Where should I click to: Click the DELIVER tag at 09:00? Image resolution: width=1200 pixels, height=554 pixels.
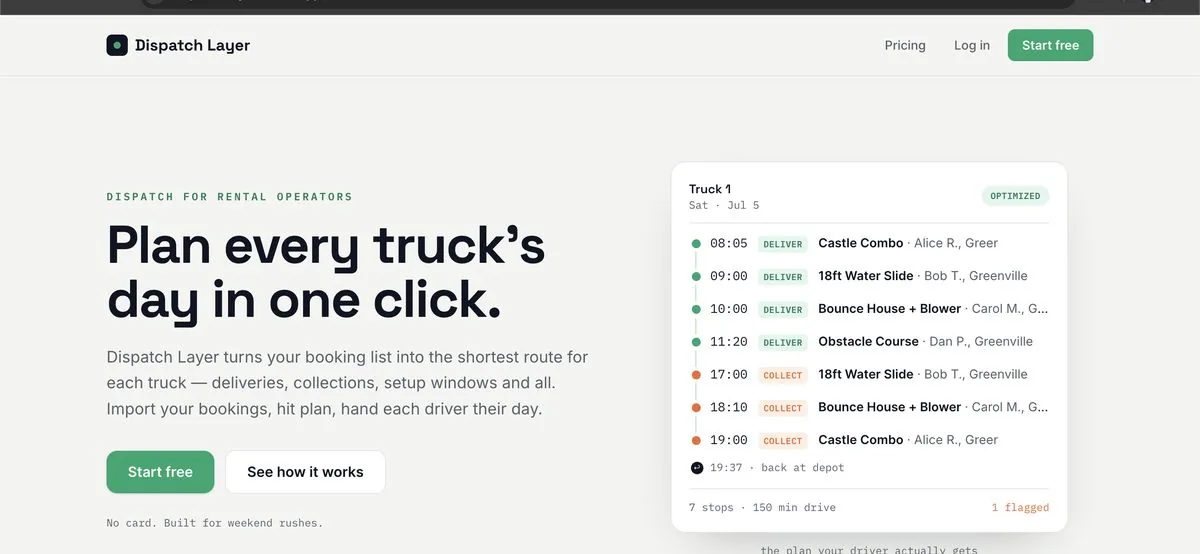783,277
